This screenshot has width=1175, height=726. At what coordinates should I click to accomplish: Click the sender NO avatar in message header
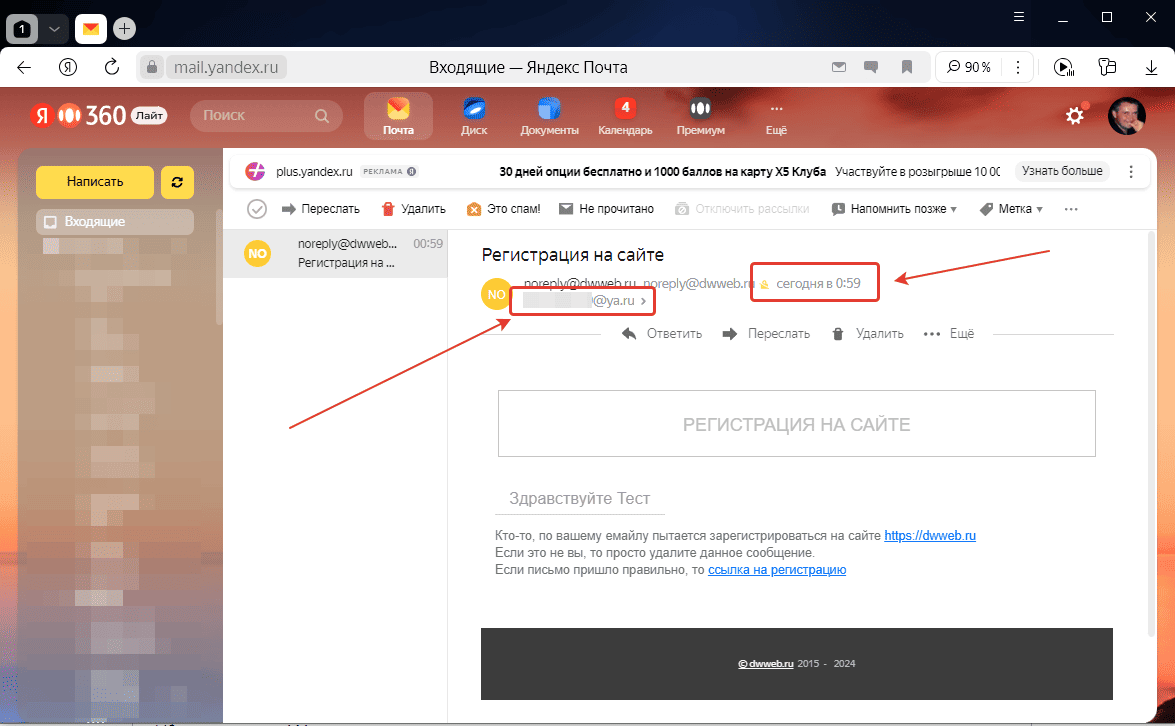(x=495, y=294)
